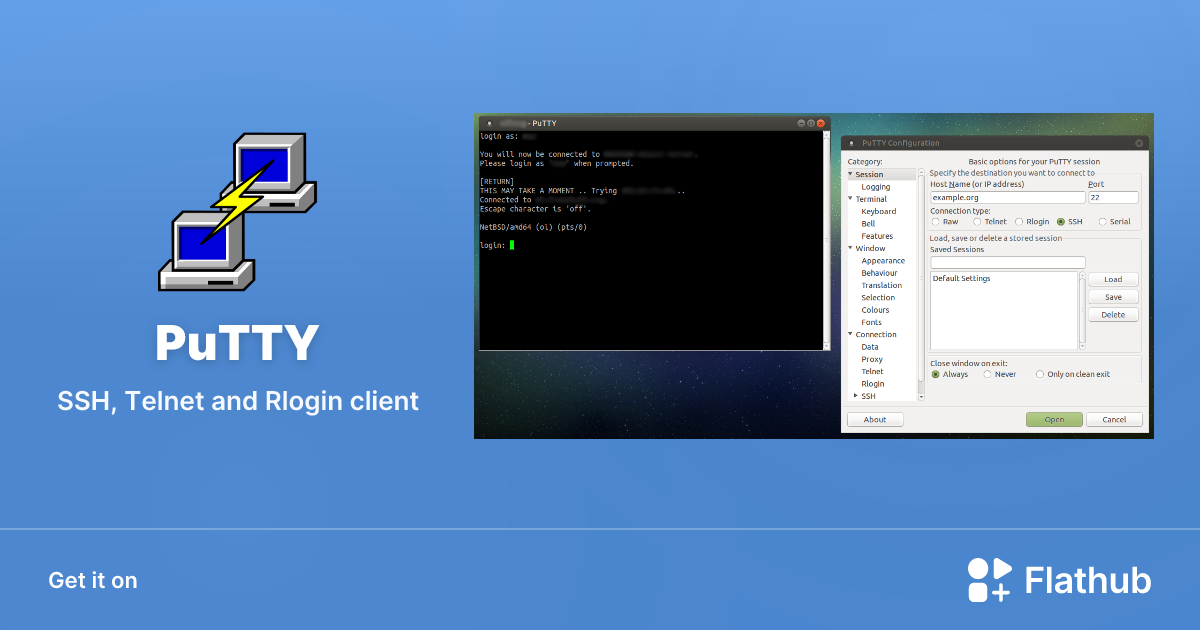Expand the SSH tree item
The height and width of the screenshot is (630, 1200).
tap(854, 395)
